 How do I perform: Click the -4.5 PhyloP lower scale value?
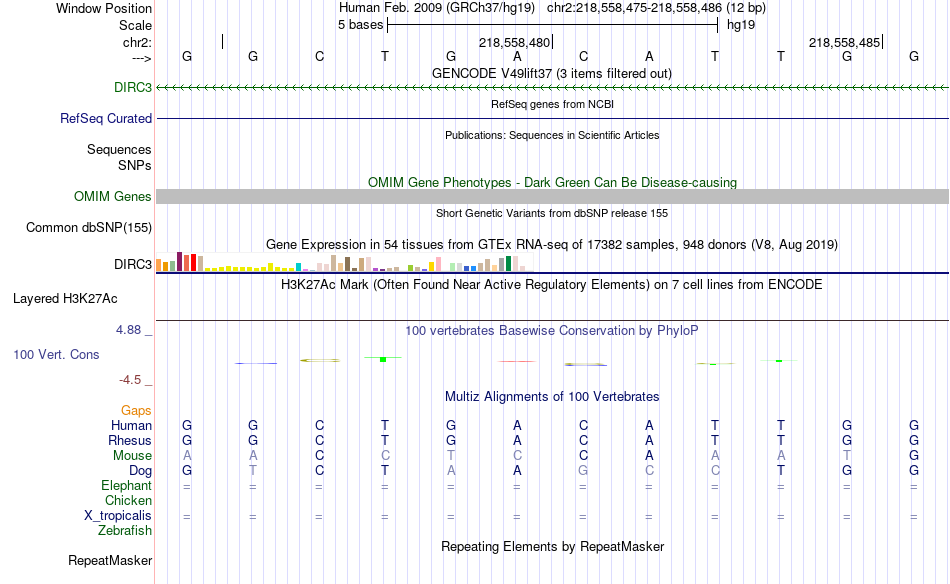[130, 380]
